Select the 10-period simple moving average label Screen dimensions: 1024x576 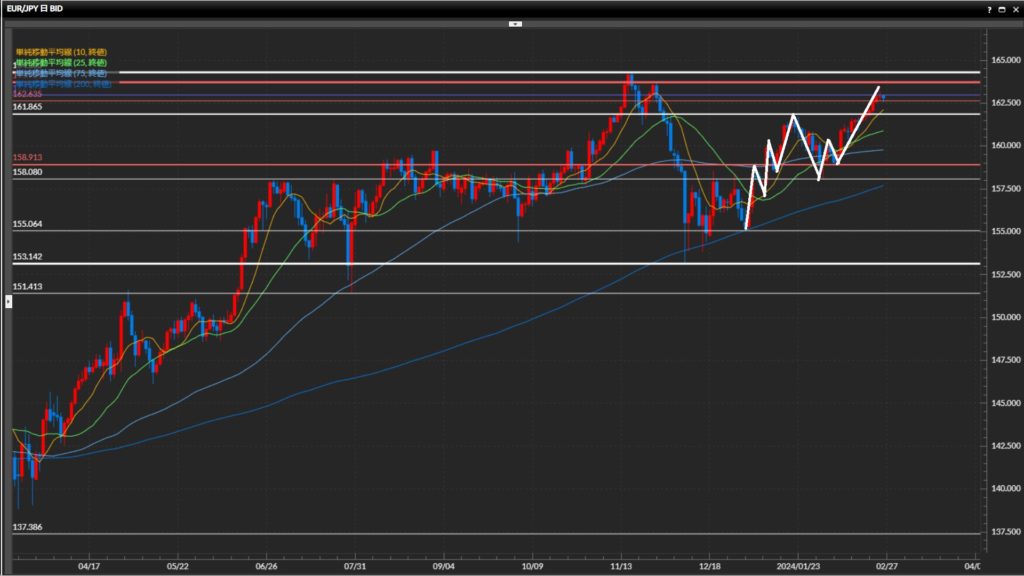(x=62, y=51)
